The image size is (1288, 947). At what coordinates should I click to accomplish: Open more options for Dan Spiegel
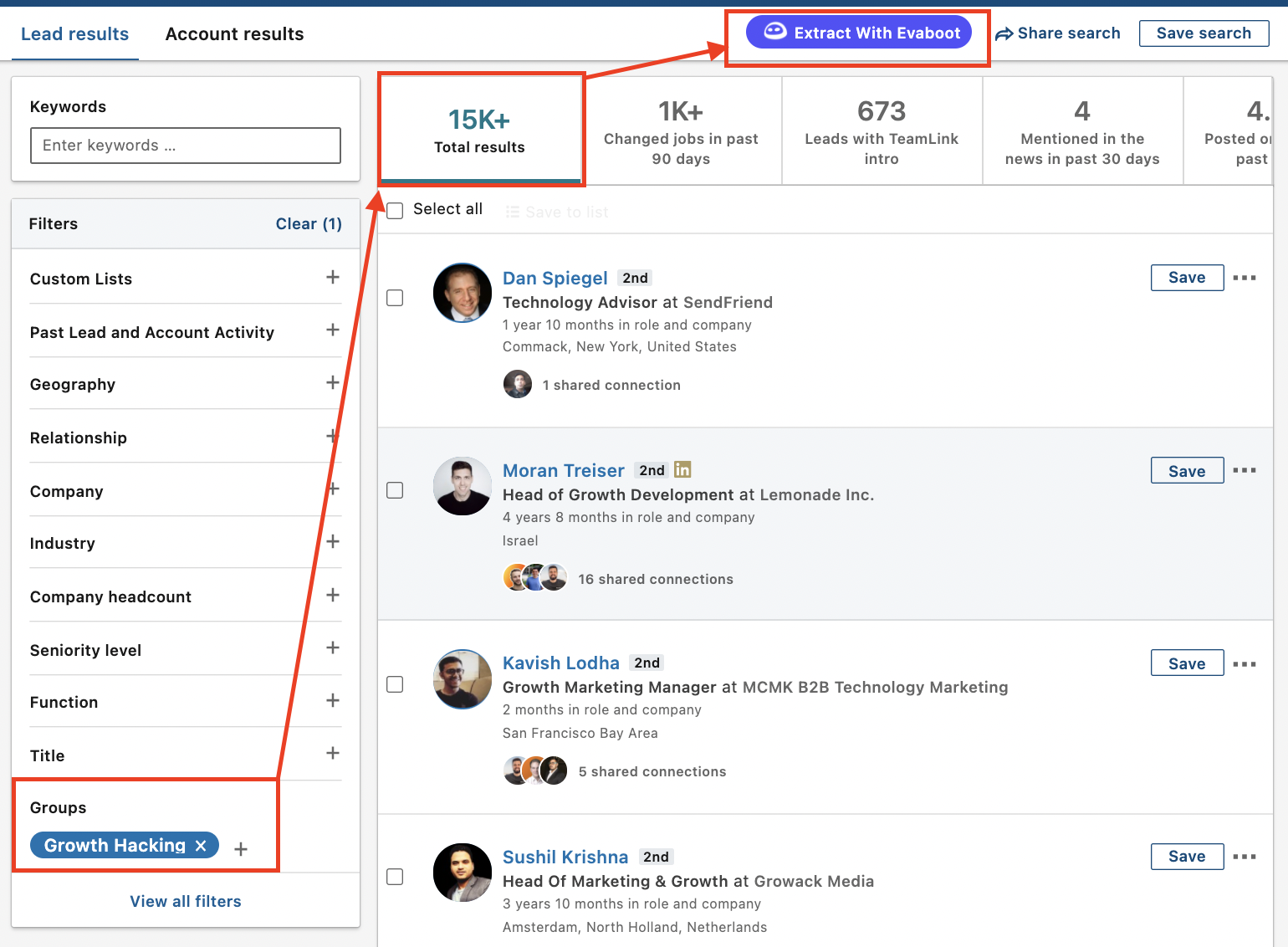1244,278
